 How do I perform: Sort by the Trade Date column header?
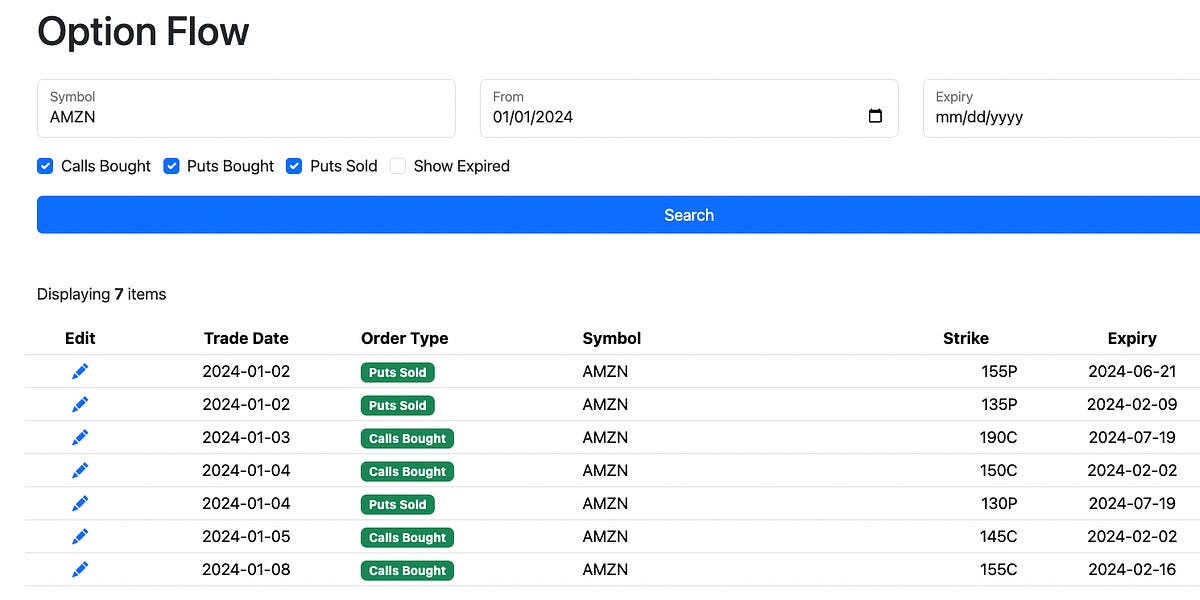coord(246,338)
